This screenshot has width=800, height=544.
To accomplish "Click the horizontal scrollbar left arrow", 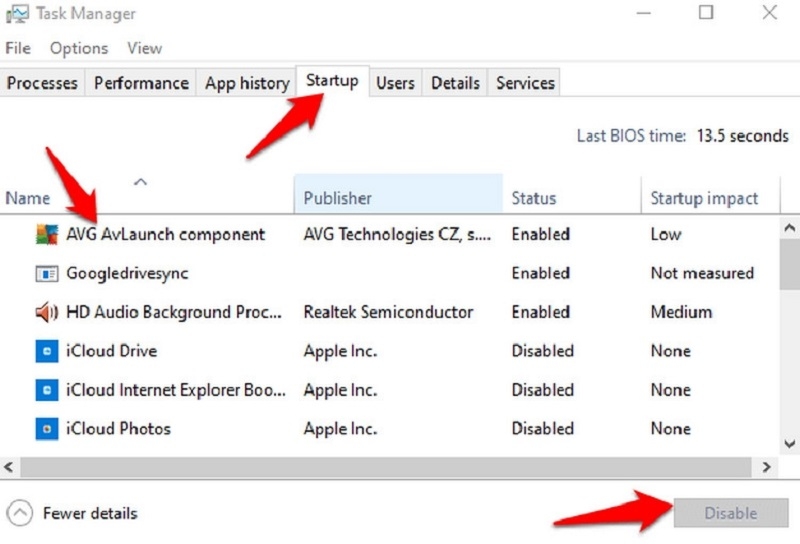I will [x=9, y=467].
